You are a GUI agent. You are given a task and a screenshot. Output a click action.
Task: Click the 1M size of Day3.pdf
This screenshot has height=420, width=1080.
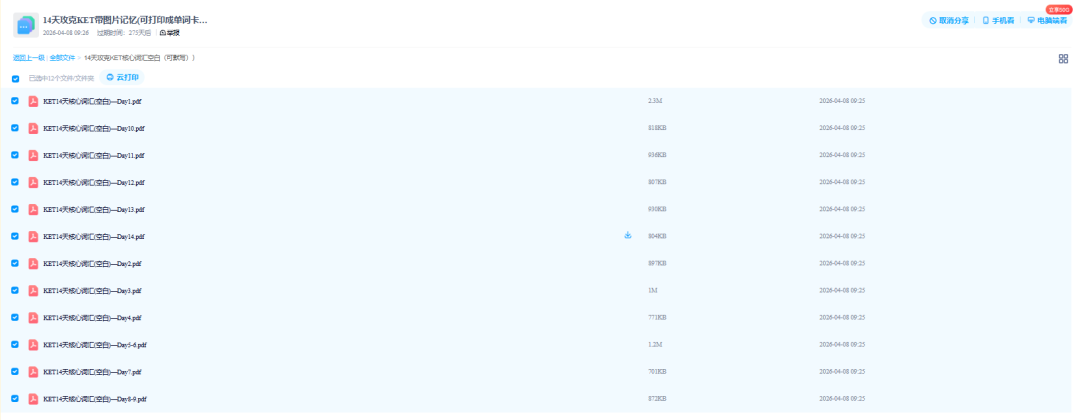coord(652,290)
